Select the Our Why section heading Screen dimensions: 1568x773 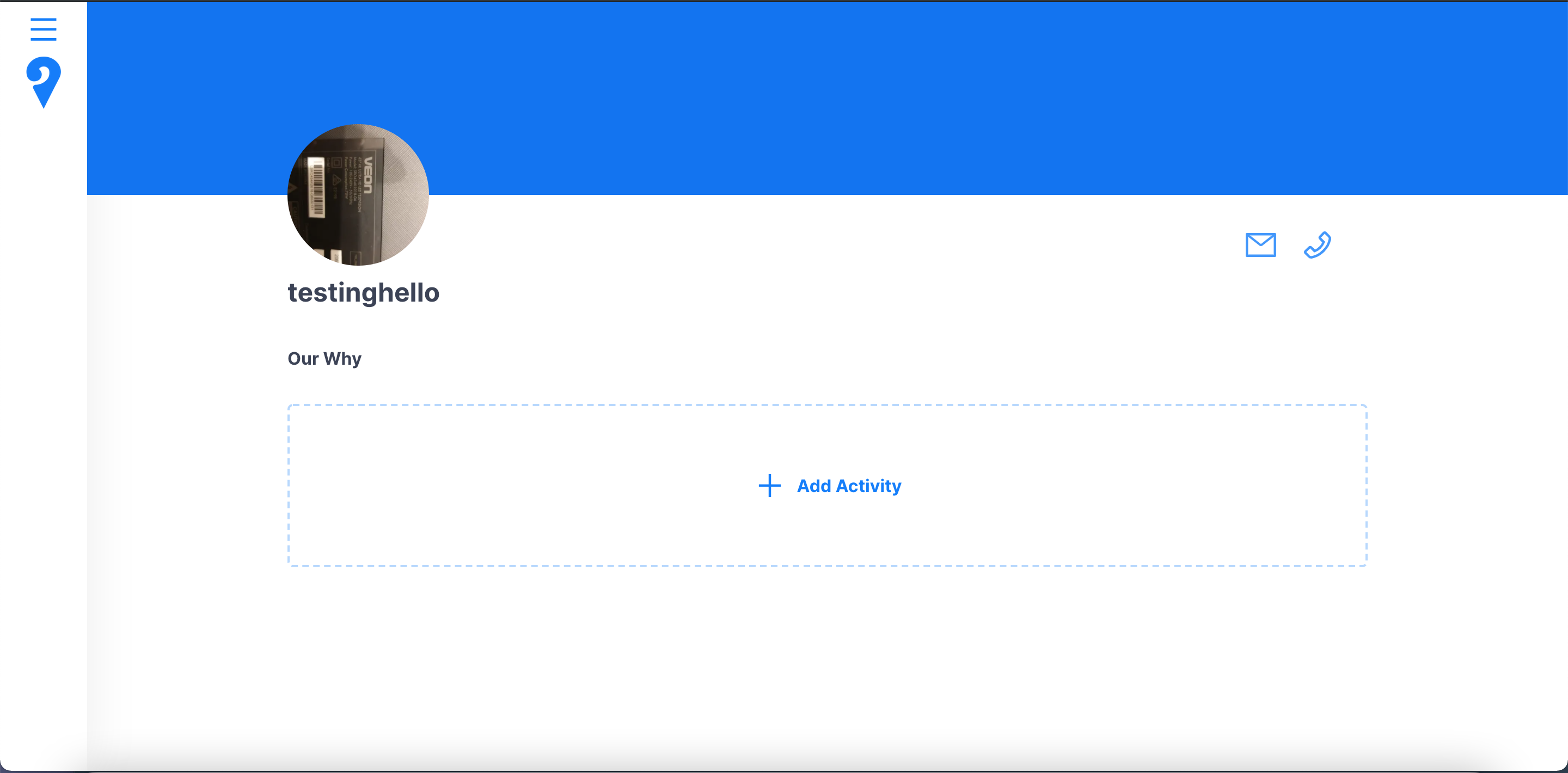324,359
